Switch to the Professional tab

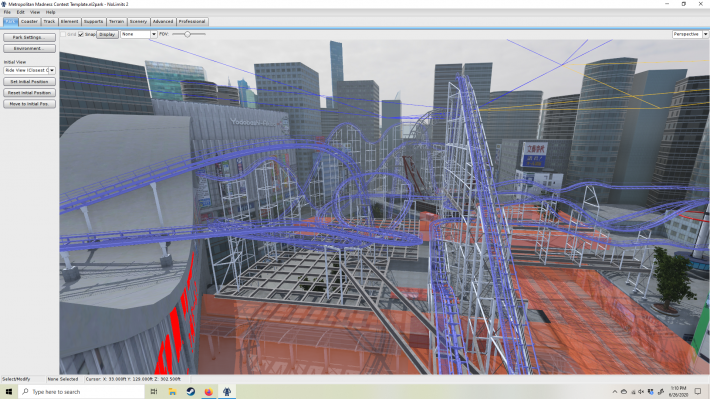(192, 22)
